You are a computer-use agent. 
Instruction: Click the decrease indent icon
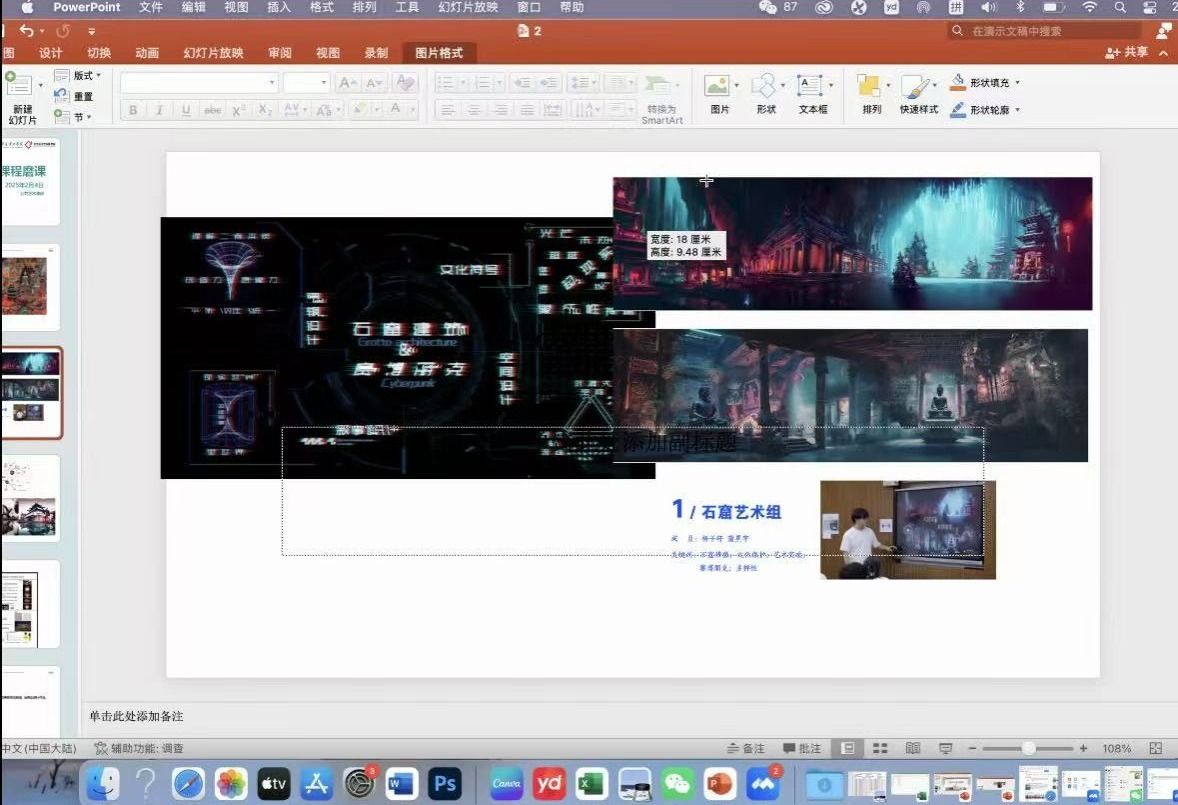522,83
